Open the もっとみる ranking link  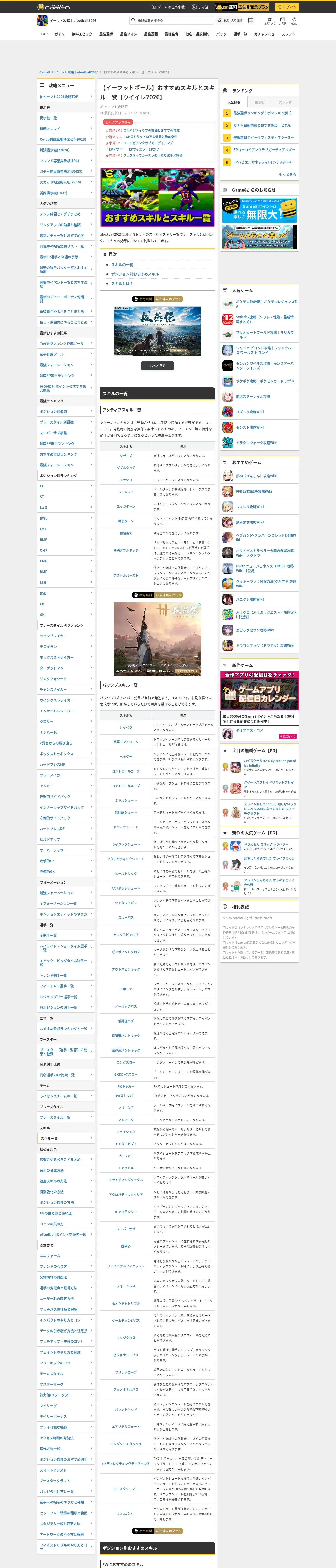pos(287,174)
